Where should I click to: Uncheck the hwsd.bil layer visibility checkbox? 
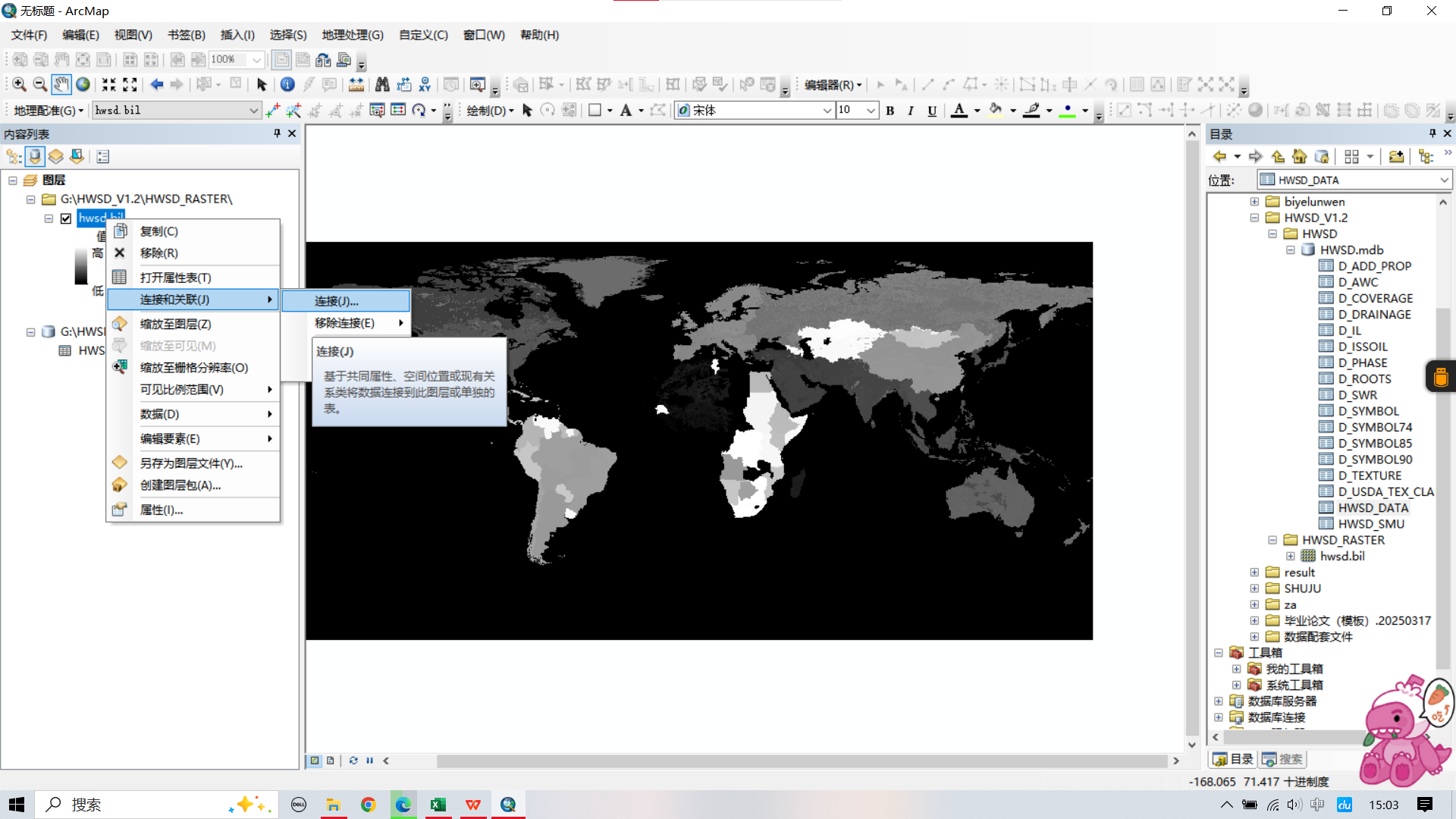click(x=66, y=218)
